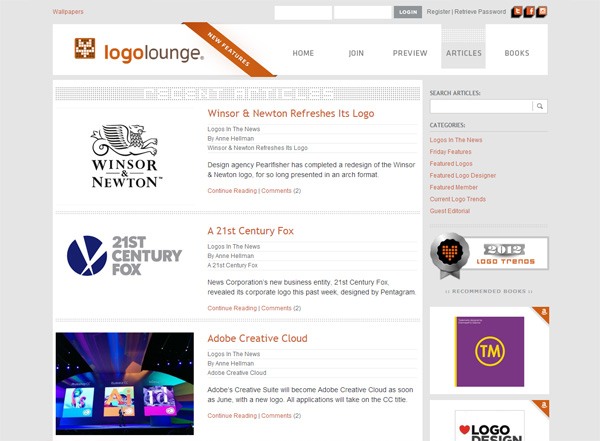The image size is (600, 441).
Task: Open Adobe Creative Cloud article title
Action: tap(258, 338)
